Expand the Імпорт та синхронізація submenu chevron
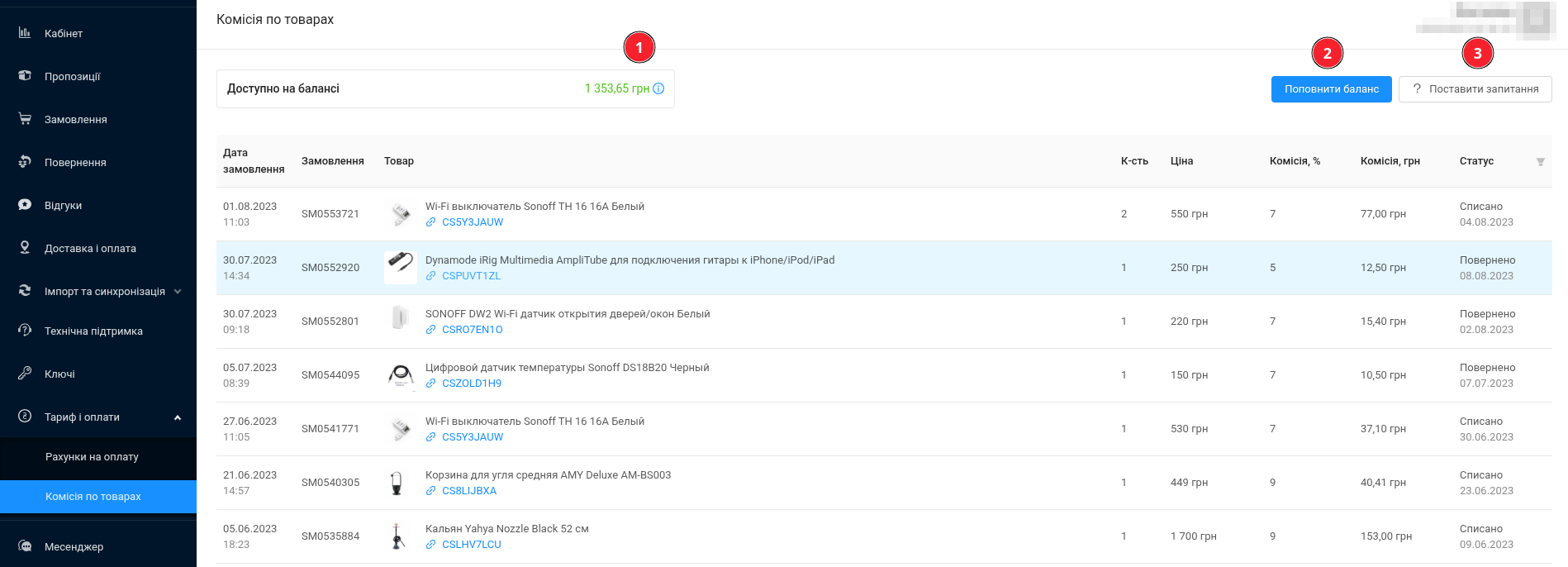The image size is (1568, 567). 178,292
